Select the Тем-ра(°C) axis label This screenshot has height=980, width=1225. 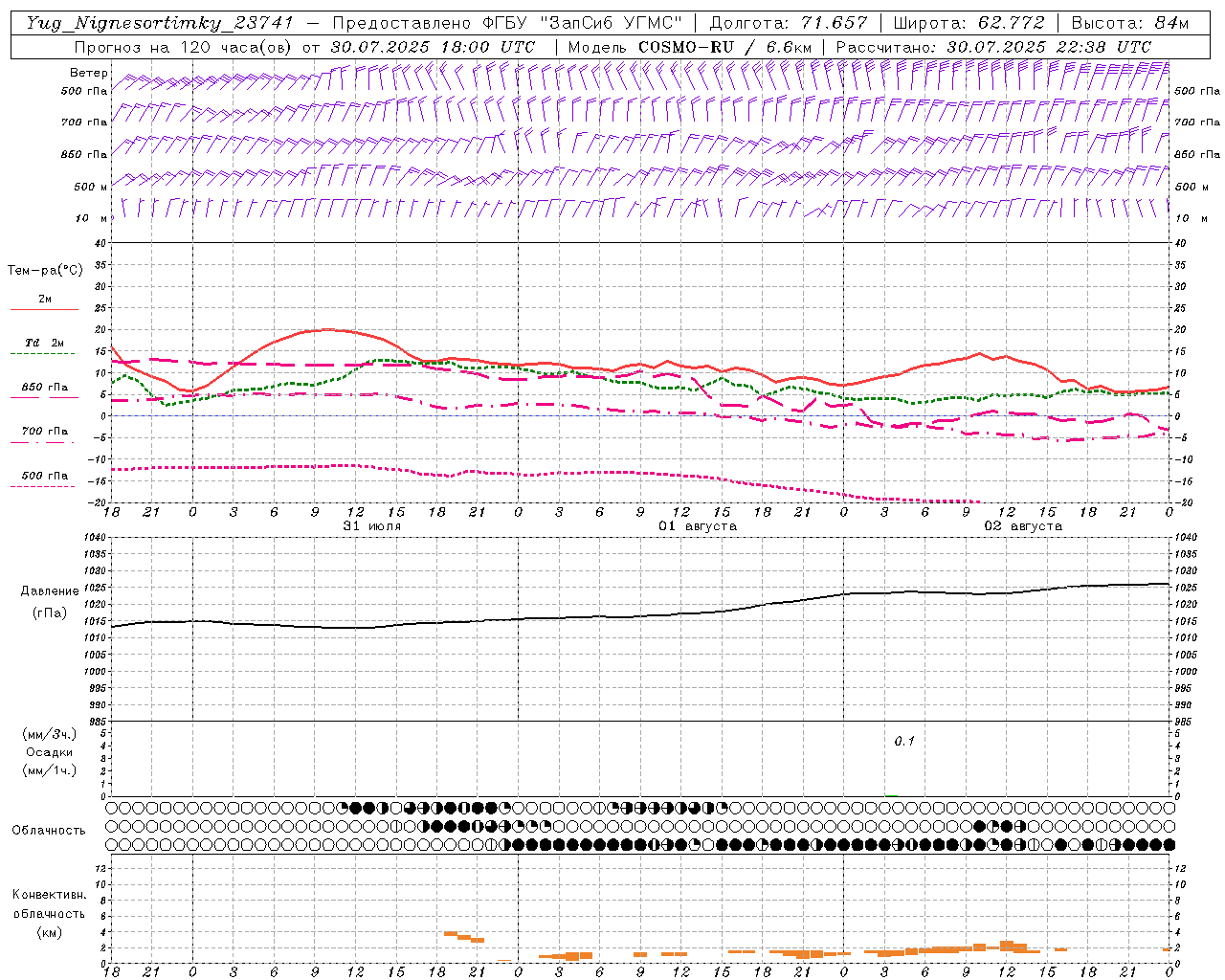[x=45, y=271]
